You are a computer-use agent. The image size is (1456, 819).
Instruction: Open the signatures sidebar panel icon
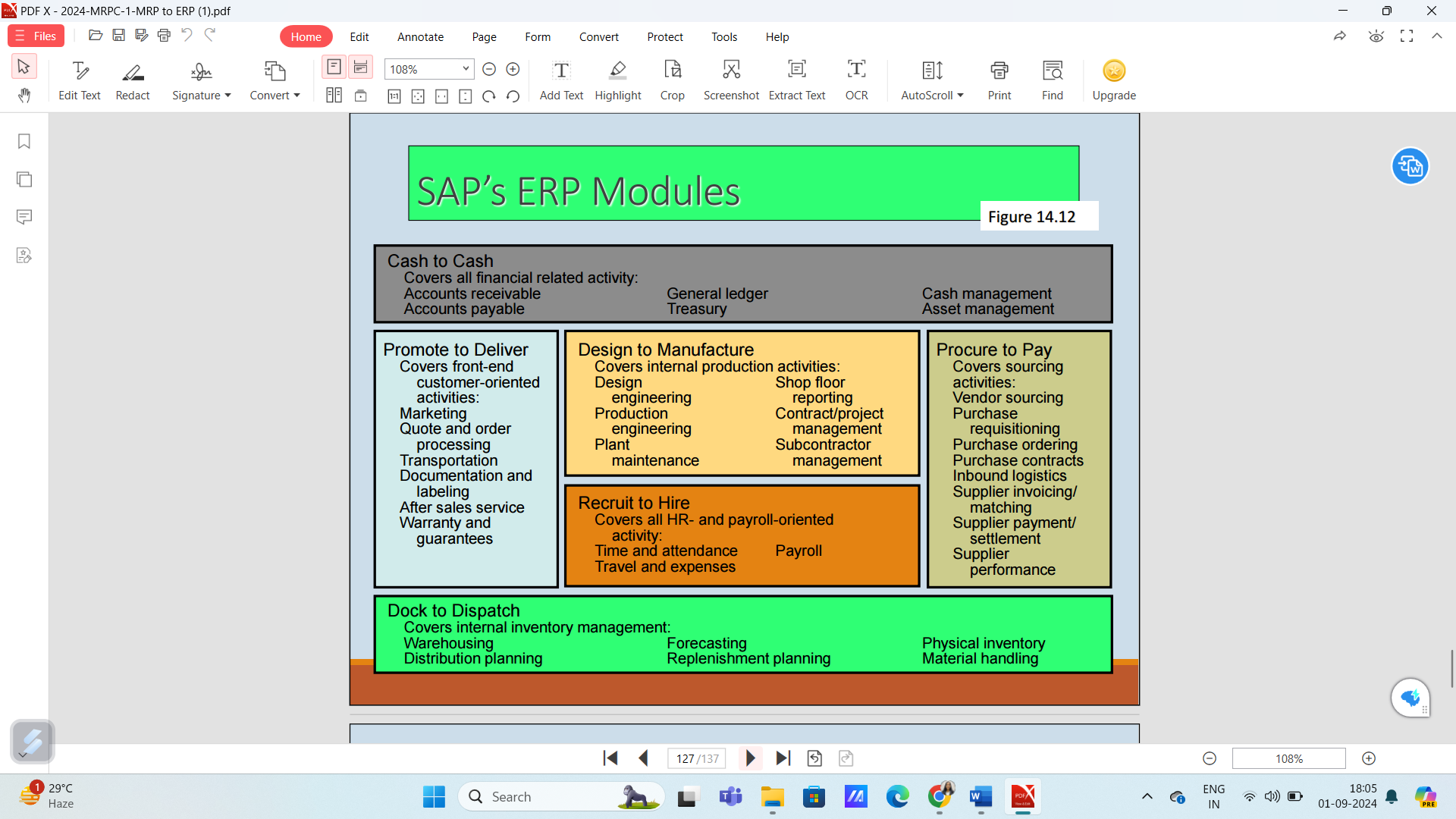click(24, 256)
